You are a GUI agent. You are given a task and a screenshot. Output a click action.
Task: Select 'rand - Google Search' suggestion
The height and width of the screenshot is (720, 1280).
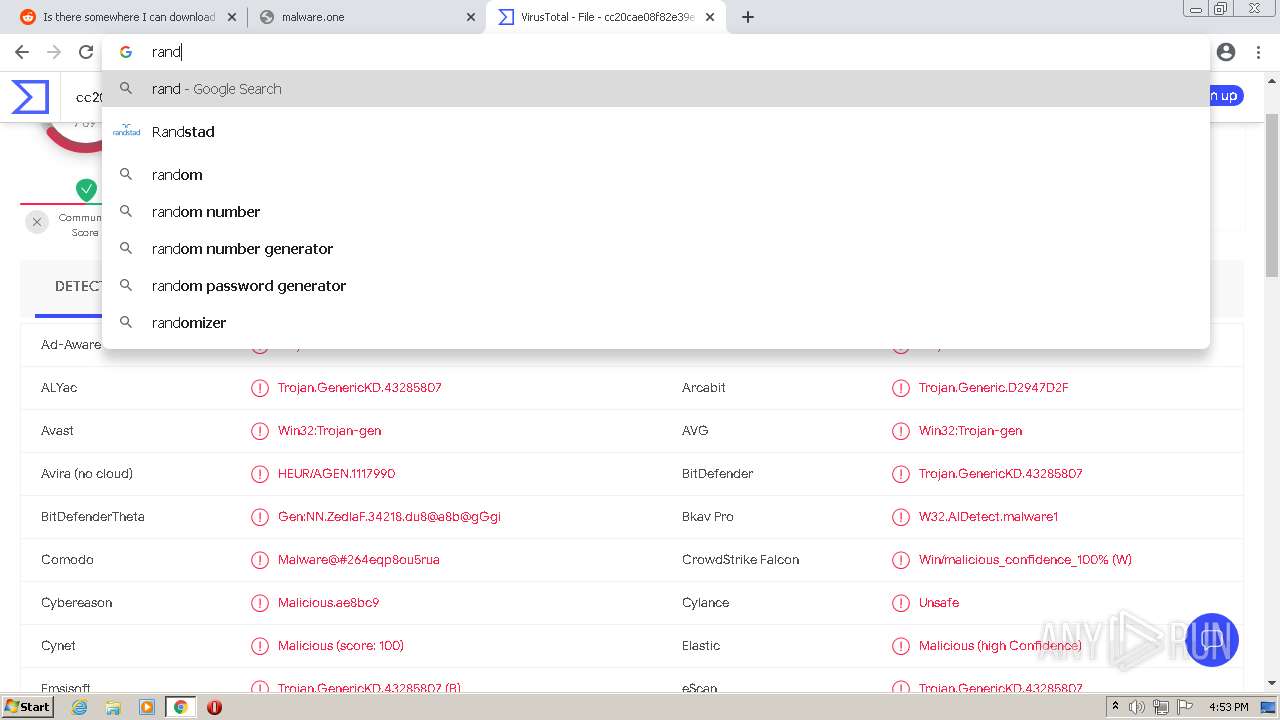tap(655, 89)
